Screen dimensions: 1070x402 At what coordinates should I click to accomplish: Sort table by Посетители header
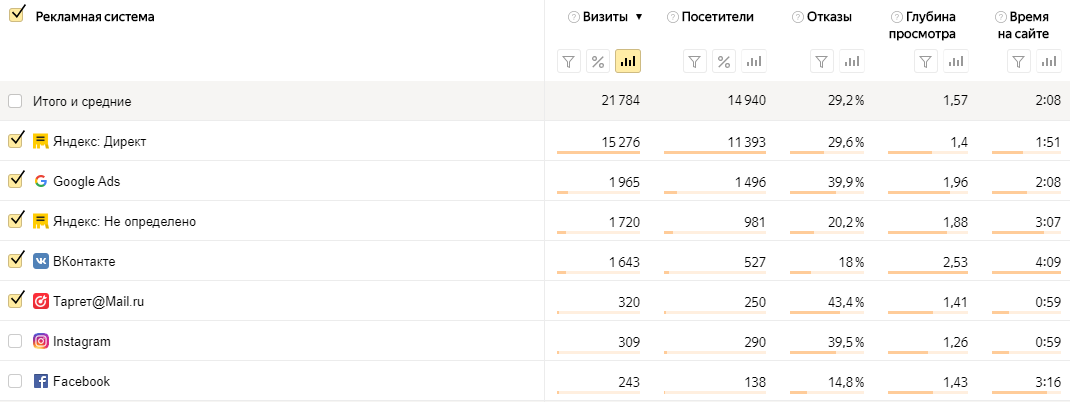717,17
